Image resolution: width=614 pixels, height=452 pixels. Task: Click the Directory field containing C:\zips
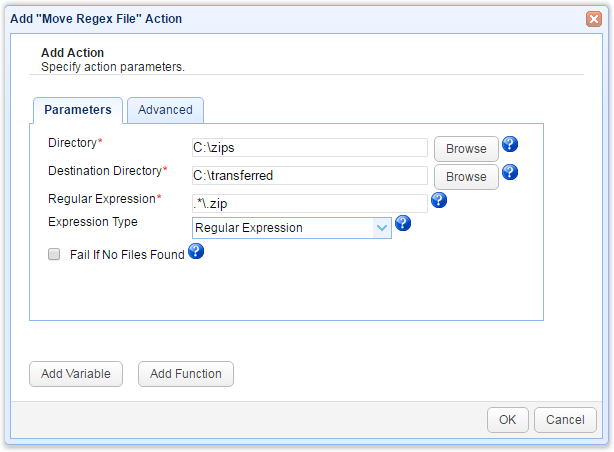[309, 148]
